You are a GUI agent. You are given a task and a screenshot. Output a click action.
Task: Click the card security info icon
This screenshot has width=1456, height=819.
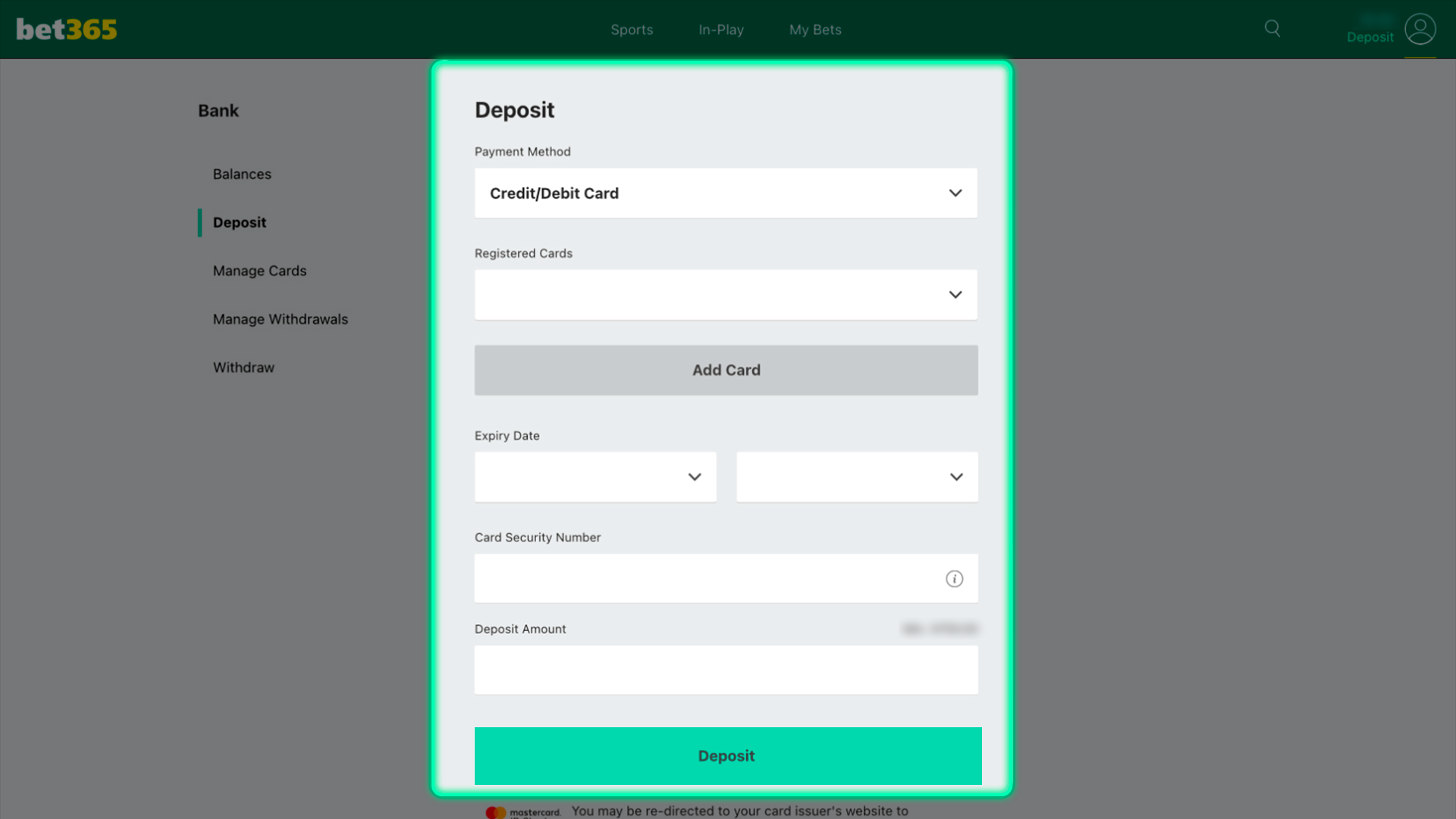pos(954,579)
